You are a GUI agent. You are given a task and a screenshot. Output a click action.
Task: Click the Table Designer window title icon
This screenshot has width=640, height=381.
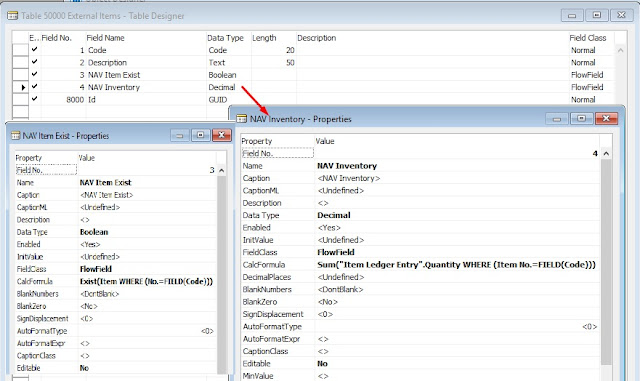coord(13,16)
